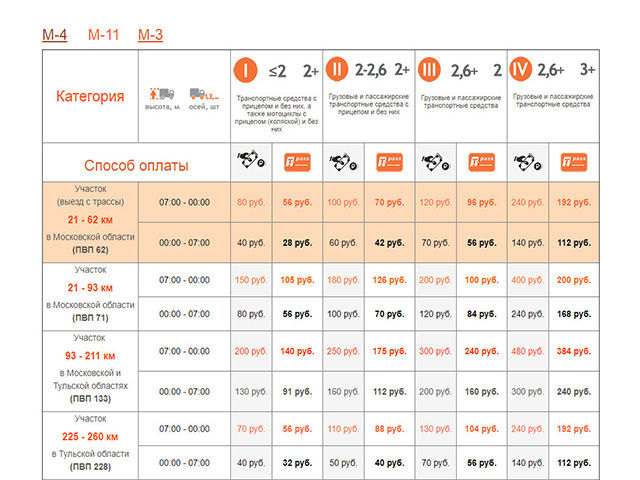Click '(ПВП 62)' text
Screen dimensions: 640x480
pos(90,250)
